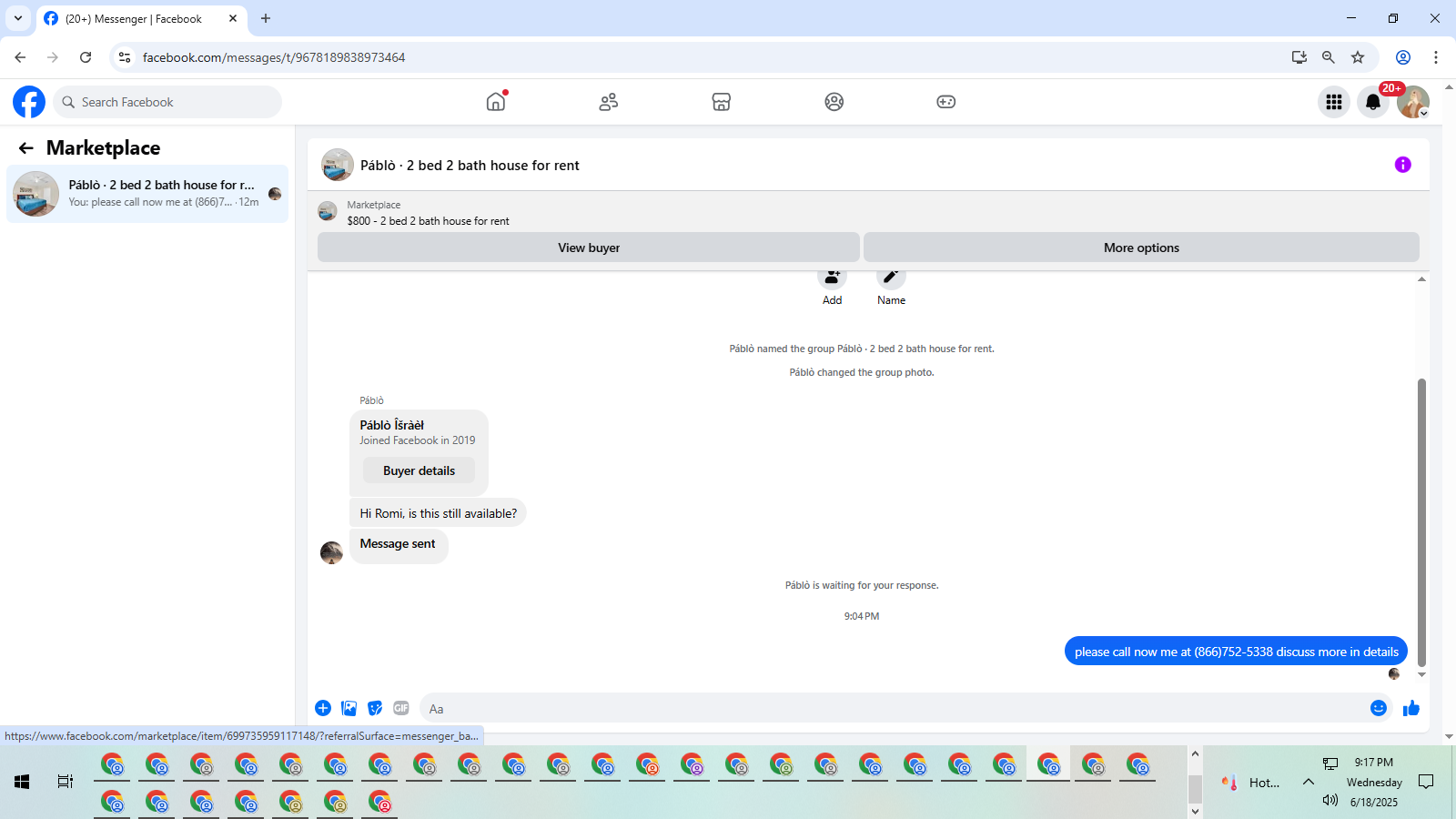Open the volume control in system tray
The height and width of the screenshot is (819, 1456).
pyautogui.click(x=1330, y=800)
